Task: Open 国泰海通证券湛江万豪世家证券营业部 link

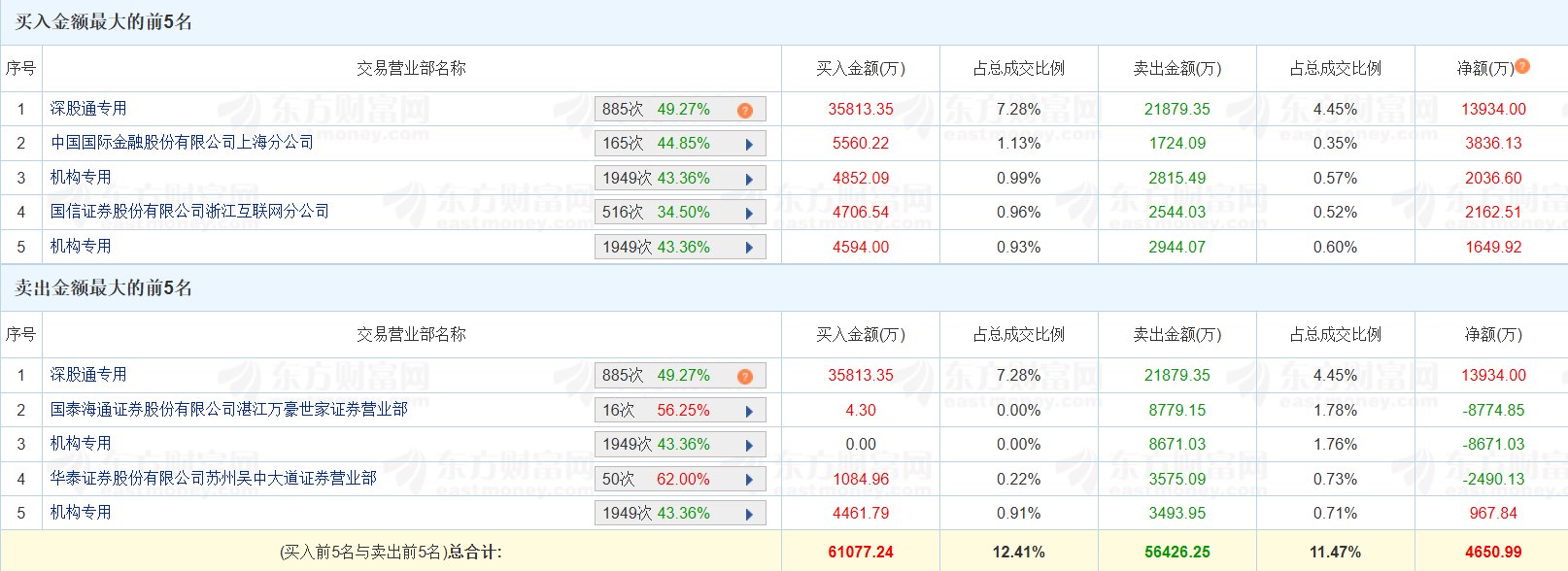Action: pos(228,410)
